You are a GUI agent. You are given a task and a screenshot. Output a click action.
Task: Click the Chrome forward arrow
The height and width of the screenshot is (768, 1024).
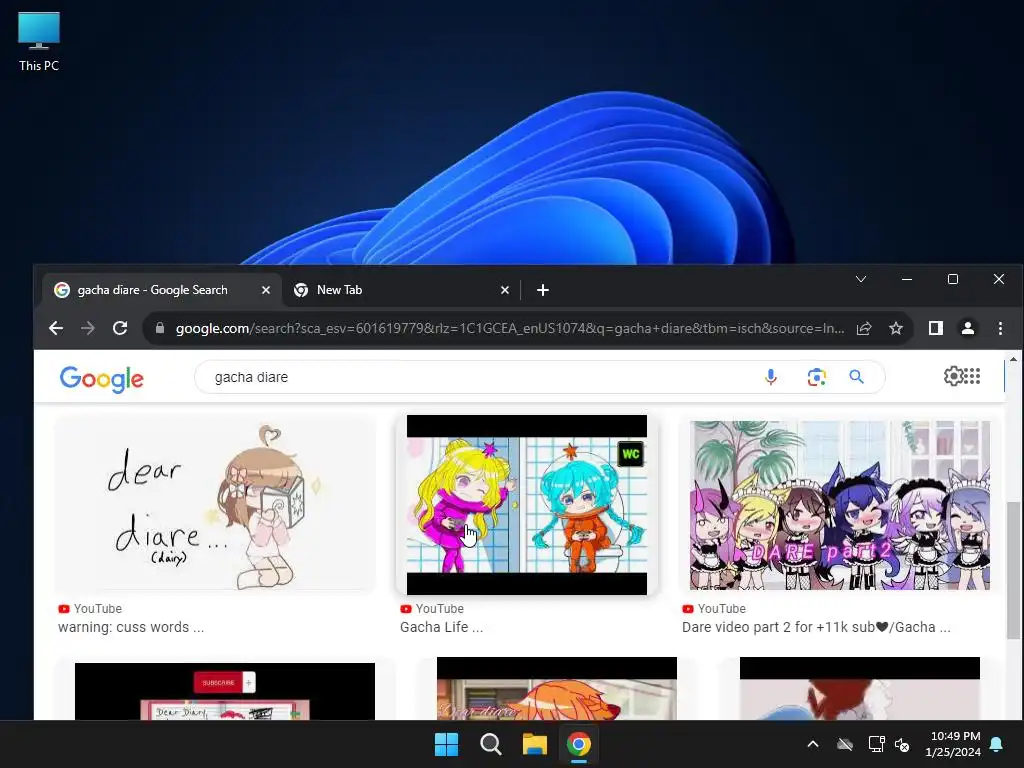pos(88,328)
